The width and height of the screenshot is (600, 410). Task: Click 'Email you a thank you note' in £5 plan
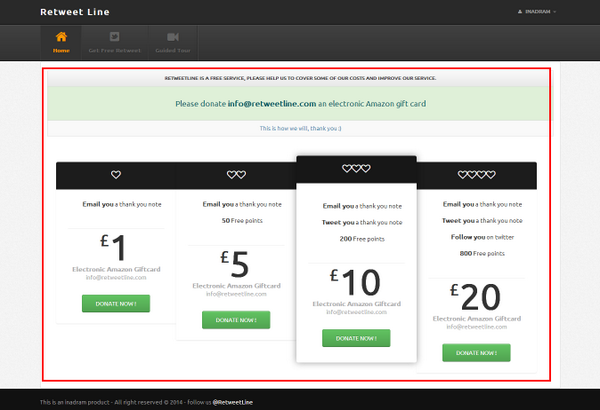point(242,204)
